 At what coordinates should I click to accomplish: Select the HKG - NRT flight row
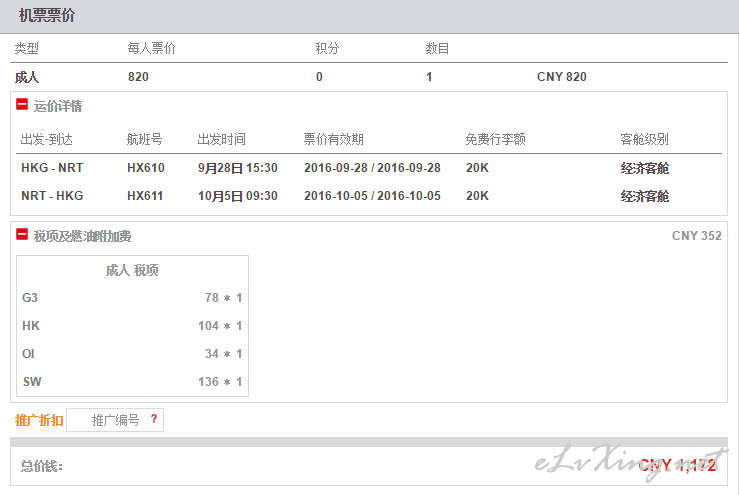(369, 168)
